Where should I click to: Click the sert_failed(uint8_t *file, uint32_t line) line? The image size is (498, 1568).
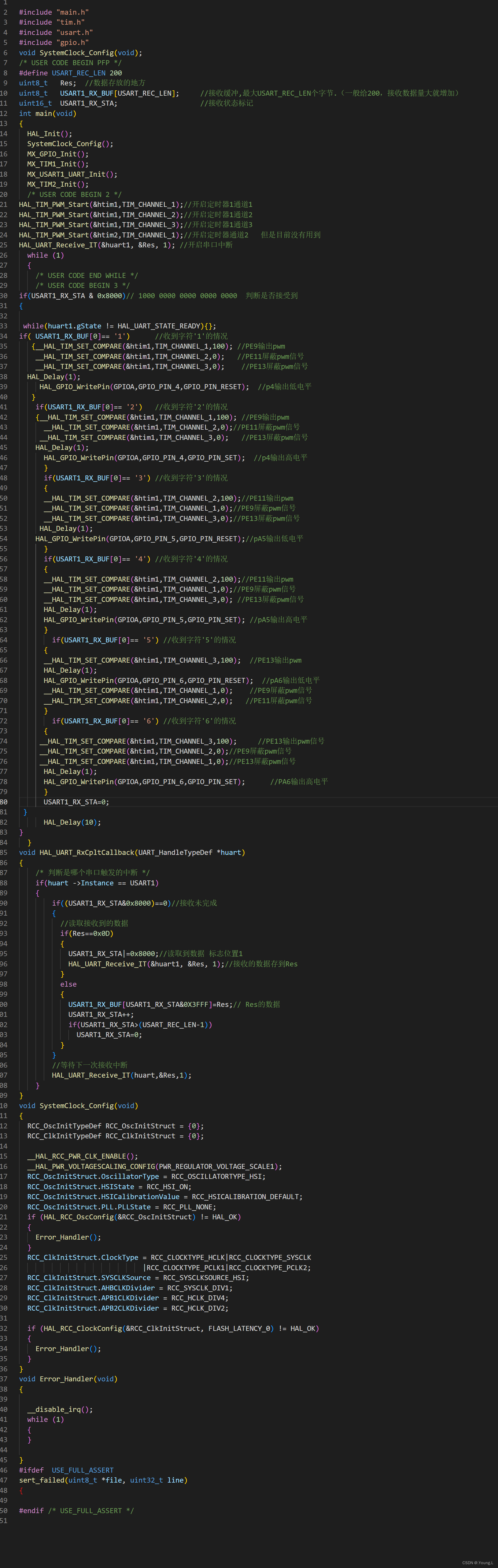pos(104,1480)
